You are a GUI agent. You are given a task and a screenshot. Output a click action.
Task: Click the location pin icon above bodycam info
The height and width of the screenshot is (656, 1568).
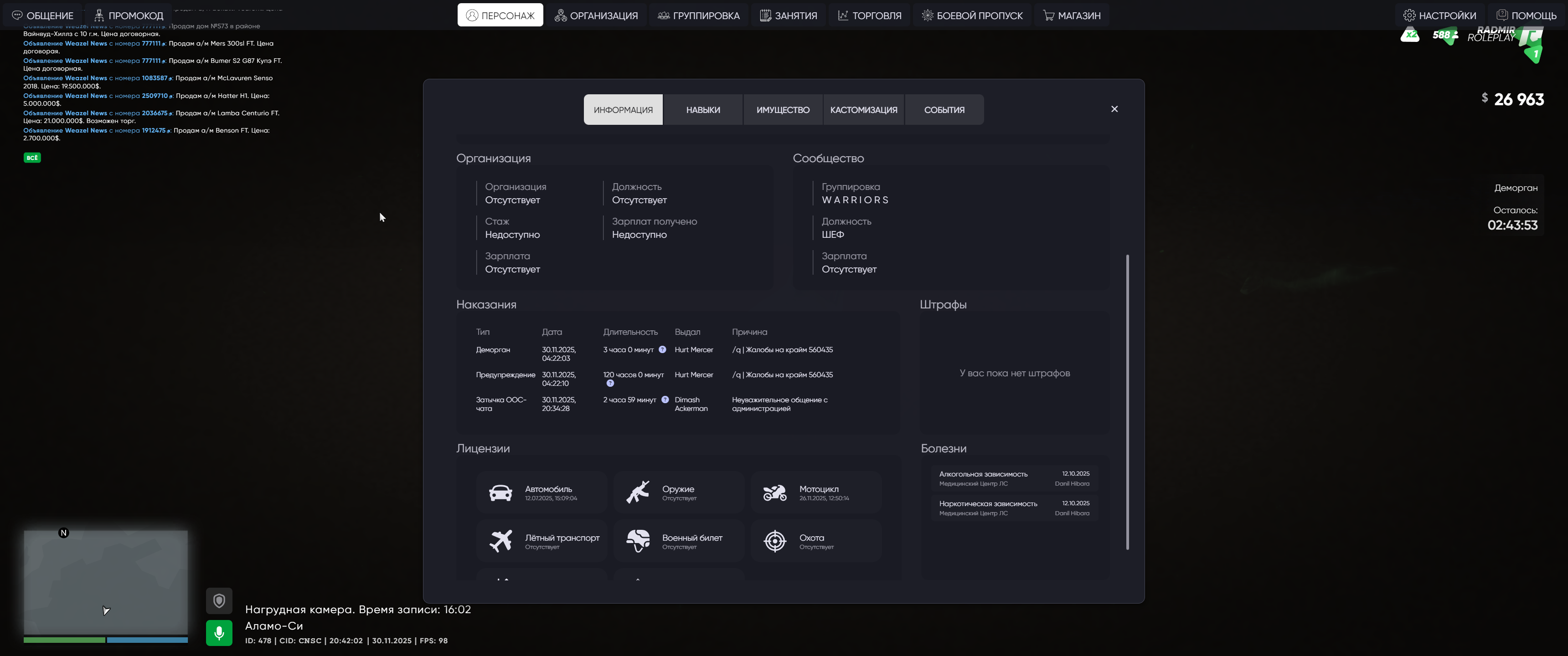(x=219, y=600)
